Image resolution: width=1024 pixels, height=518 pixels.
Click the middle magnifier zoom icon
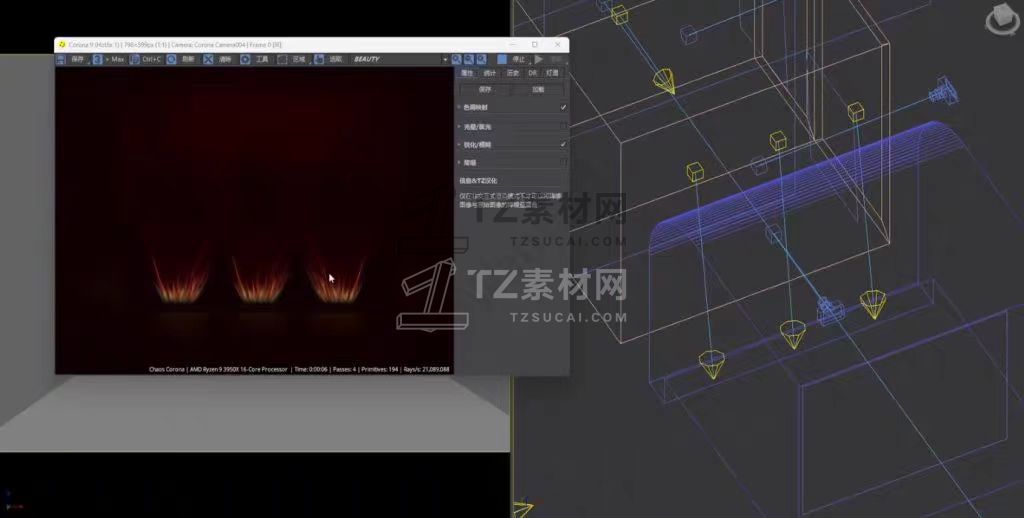coord(469,59)
